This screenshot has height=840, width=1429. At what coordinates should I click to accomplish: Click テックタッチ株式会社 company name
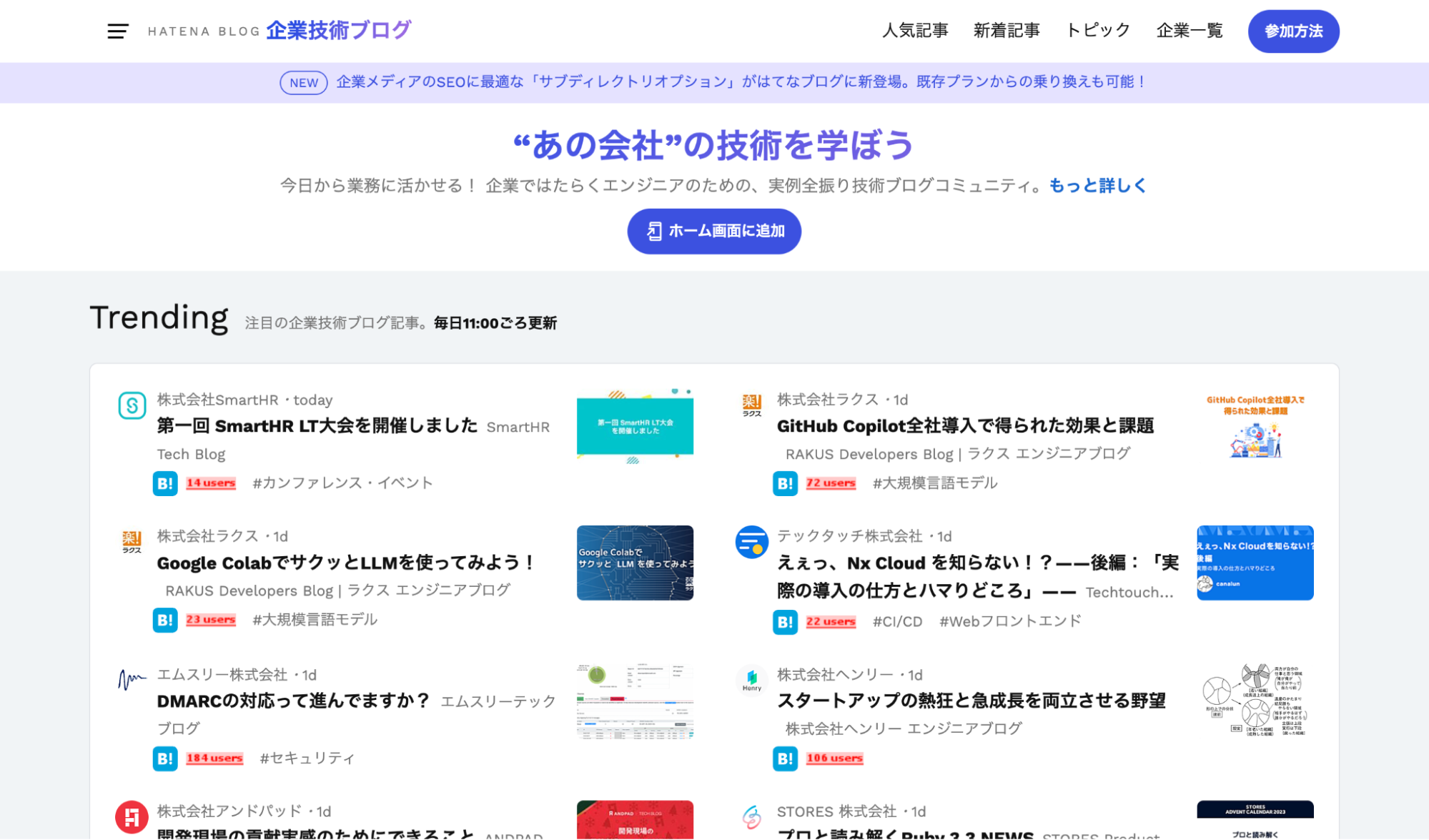pos(850,536)
